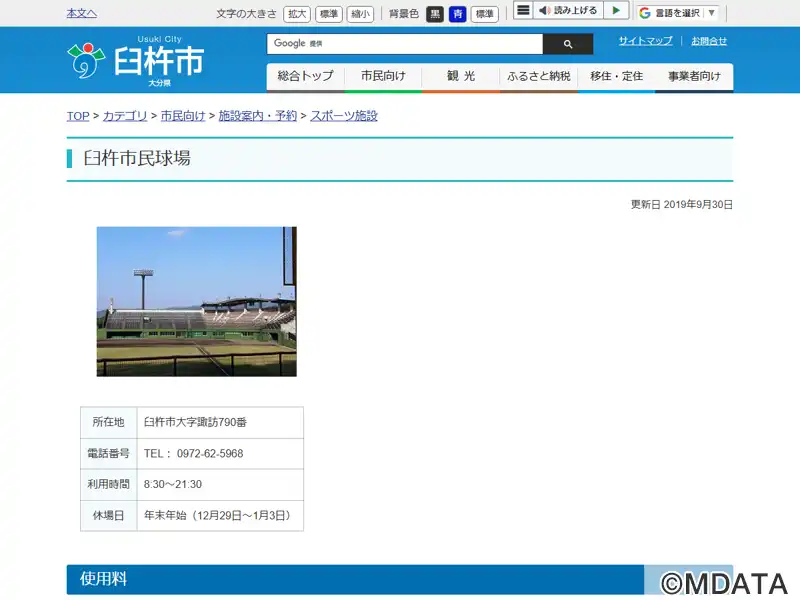Click the Usuki City logo
The width and height of the screenshot is (800, 600).
(x=136, y=61)
